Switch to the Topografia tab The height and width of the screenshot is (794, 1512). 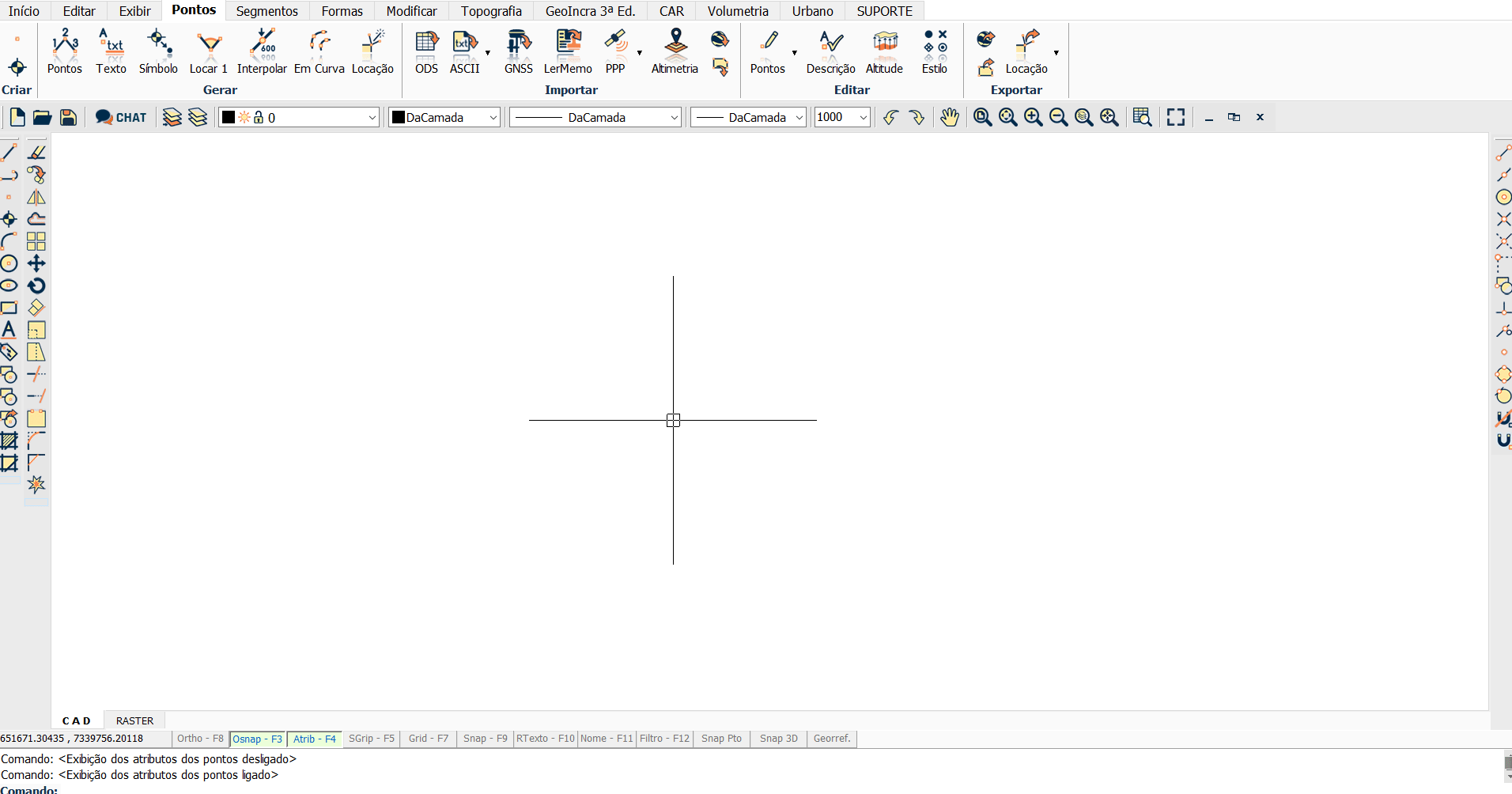tap(491, 11)
